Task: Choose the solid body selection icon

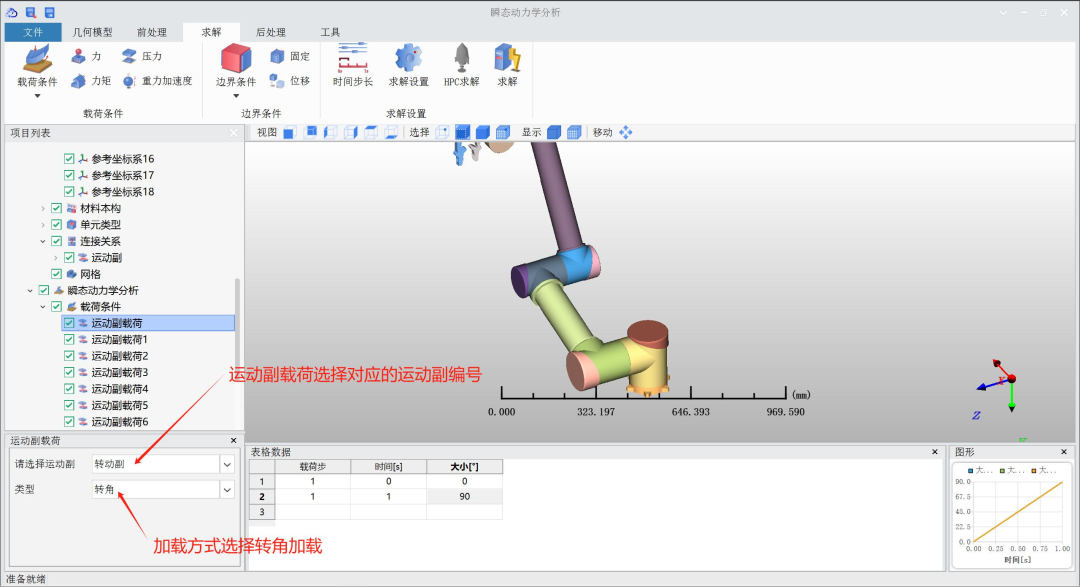Action: 483,132
